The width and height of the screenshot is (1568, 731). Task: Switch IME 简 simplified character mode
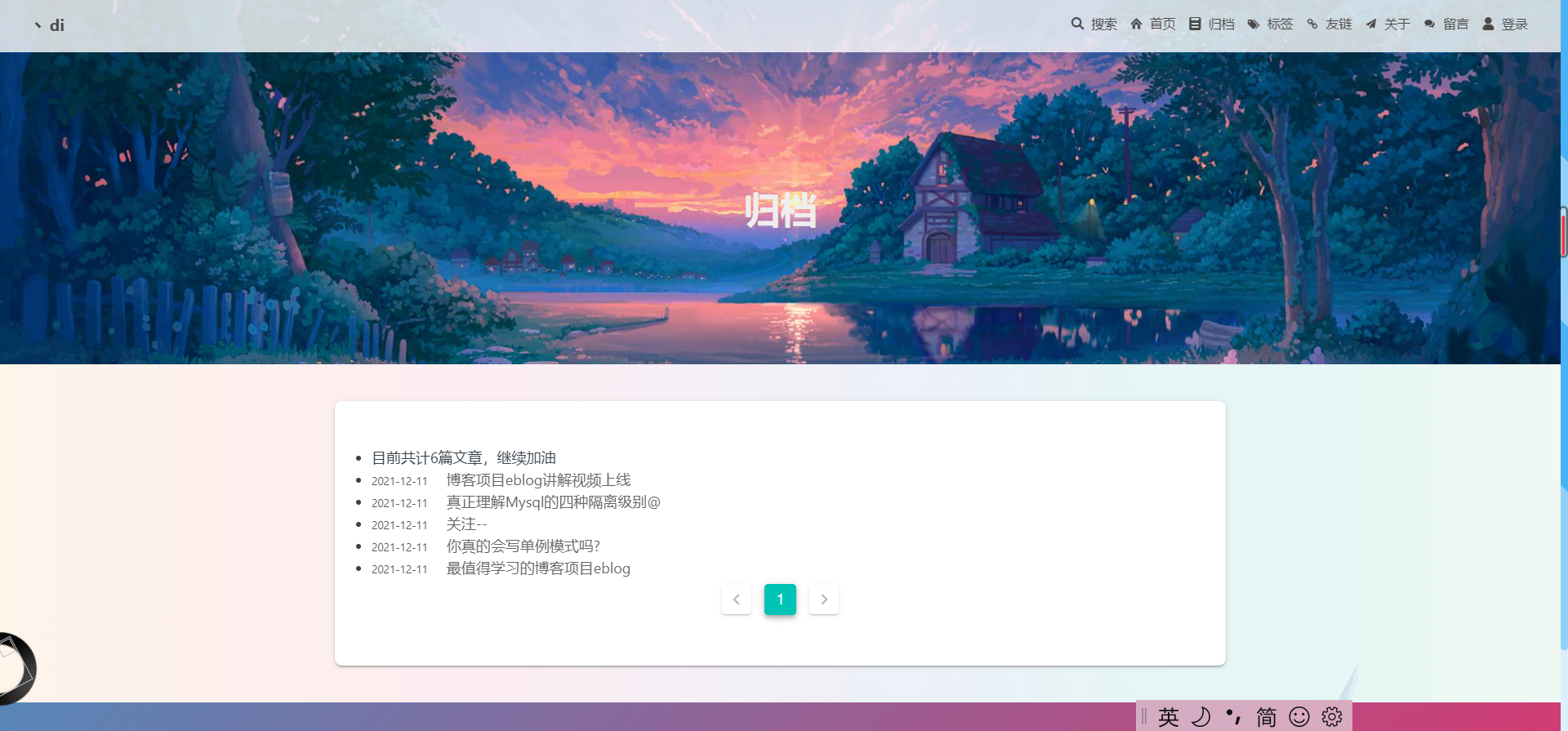(x=1266, y=717)
